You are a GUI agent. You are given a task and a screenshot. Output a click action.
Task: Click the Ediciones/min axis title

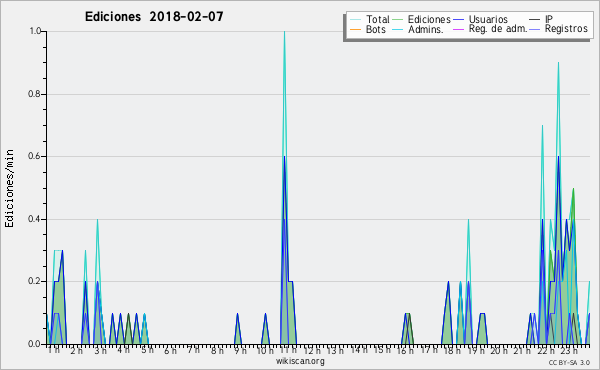9,188
